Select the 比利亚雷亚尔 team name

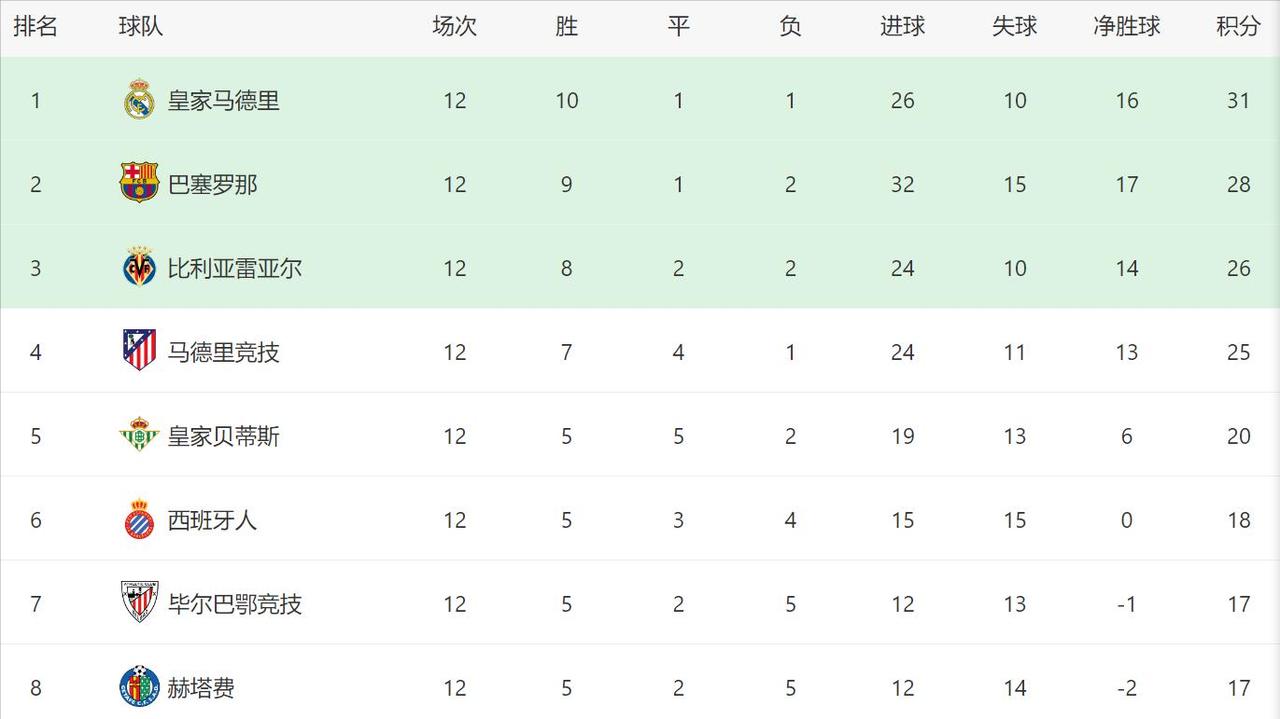coord(235,269)
